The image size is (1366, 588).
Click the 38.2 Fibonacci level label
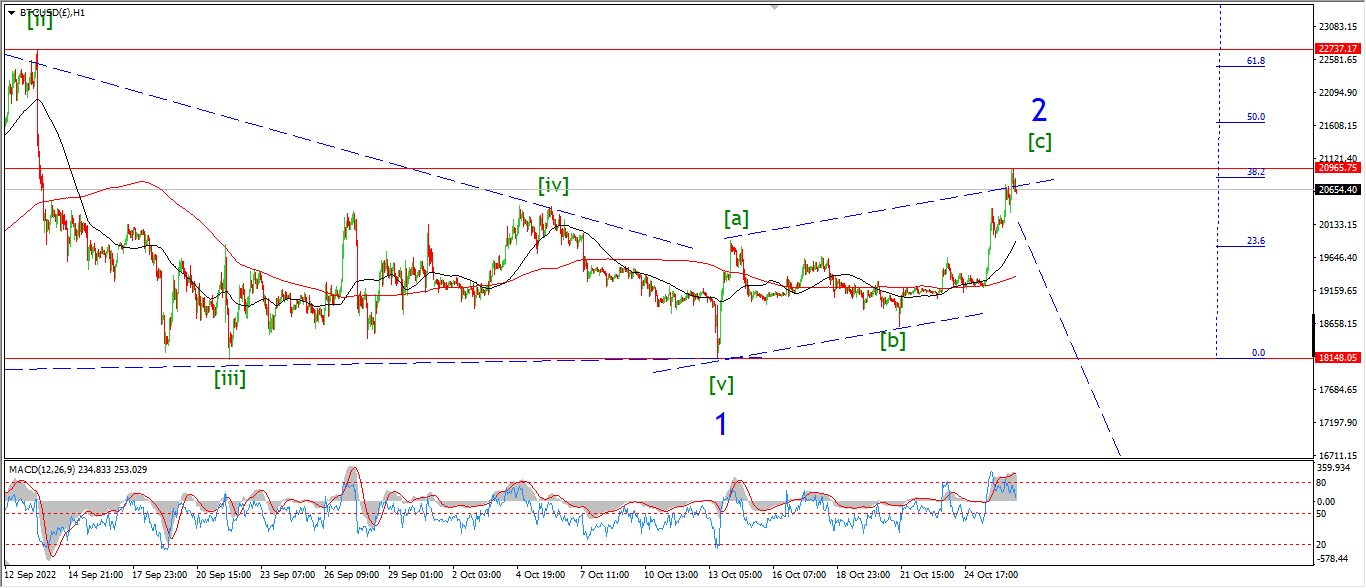[x=1256, y=172]
